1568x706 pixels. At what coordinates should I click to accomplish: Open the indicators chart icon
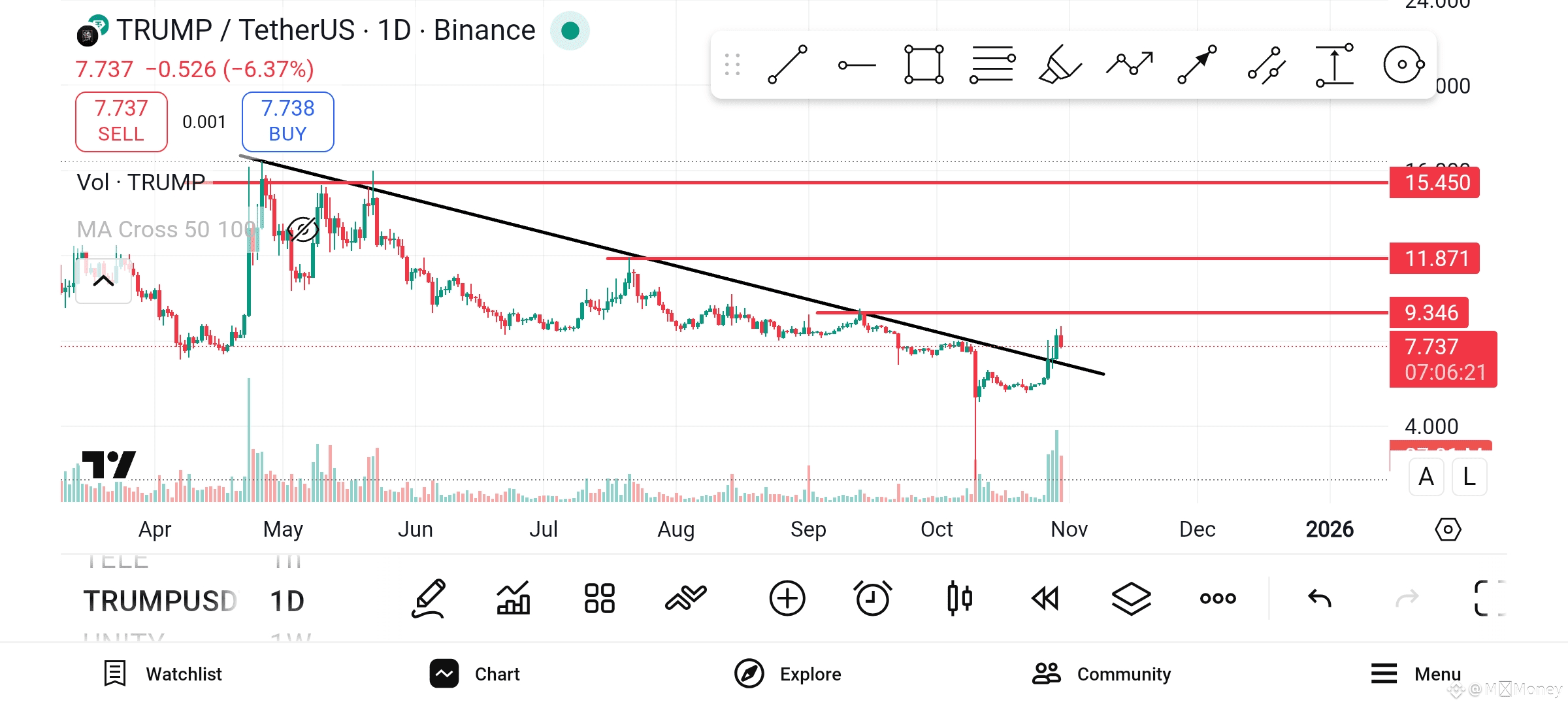(x=514, y=598)
